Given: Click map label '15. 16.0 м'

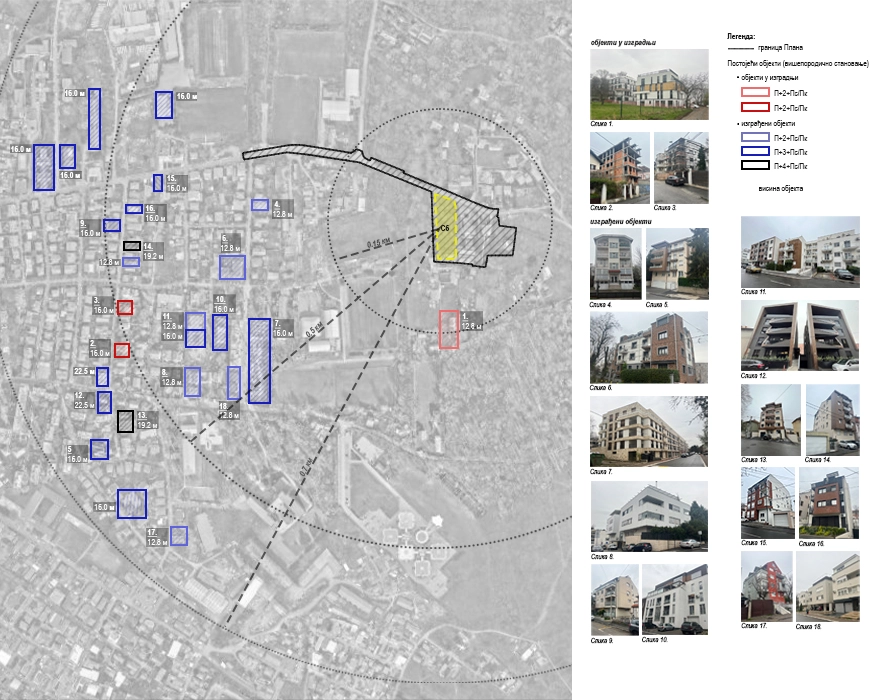Looking at the screenshot, I should point(176,184).
